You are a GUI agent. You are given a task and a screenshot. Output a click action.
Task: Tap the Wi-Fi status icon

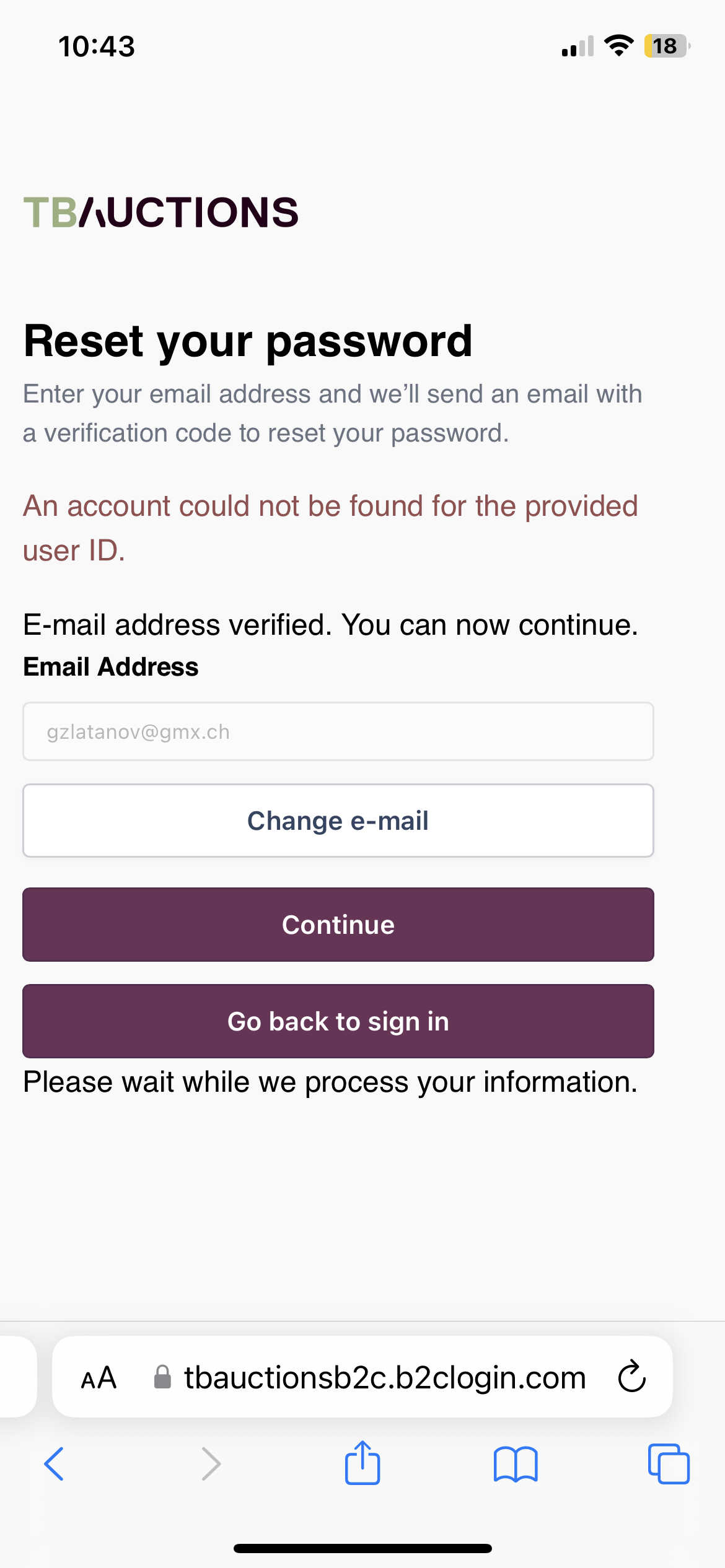[x=618, y=46]
